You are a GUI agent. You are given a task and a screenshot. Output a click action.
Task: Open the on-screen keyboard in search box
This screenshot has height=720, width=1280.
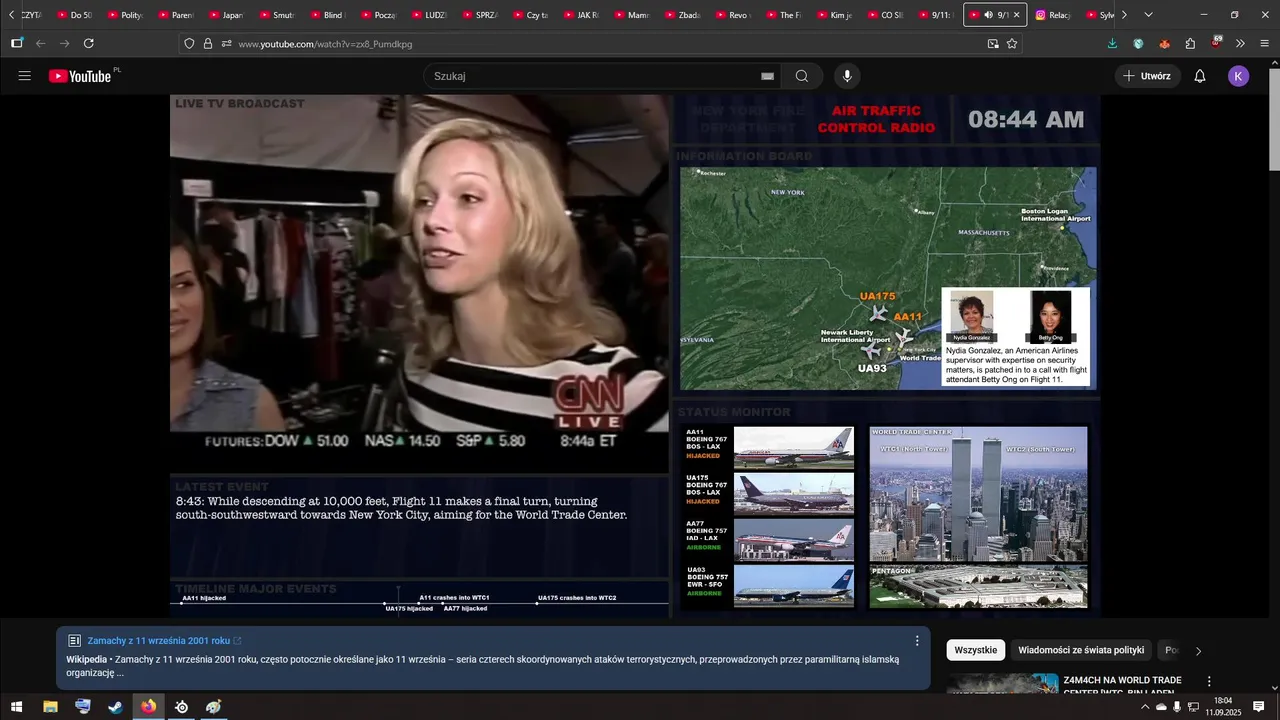click(767, 76)
